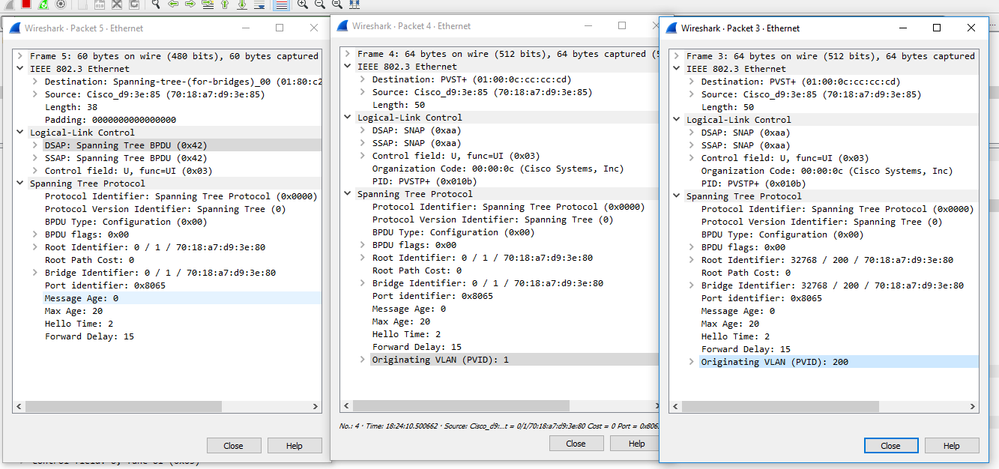999x469 pixels.
Task: Expand Originating VLAN (PVID): 1 row
Action: pos(363,359)
